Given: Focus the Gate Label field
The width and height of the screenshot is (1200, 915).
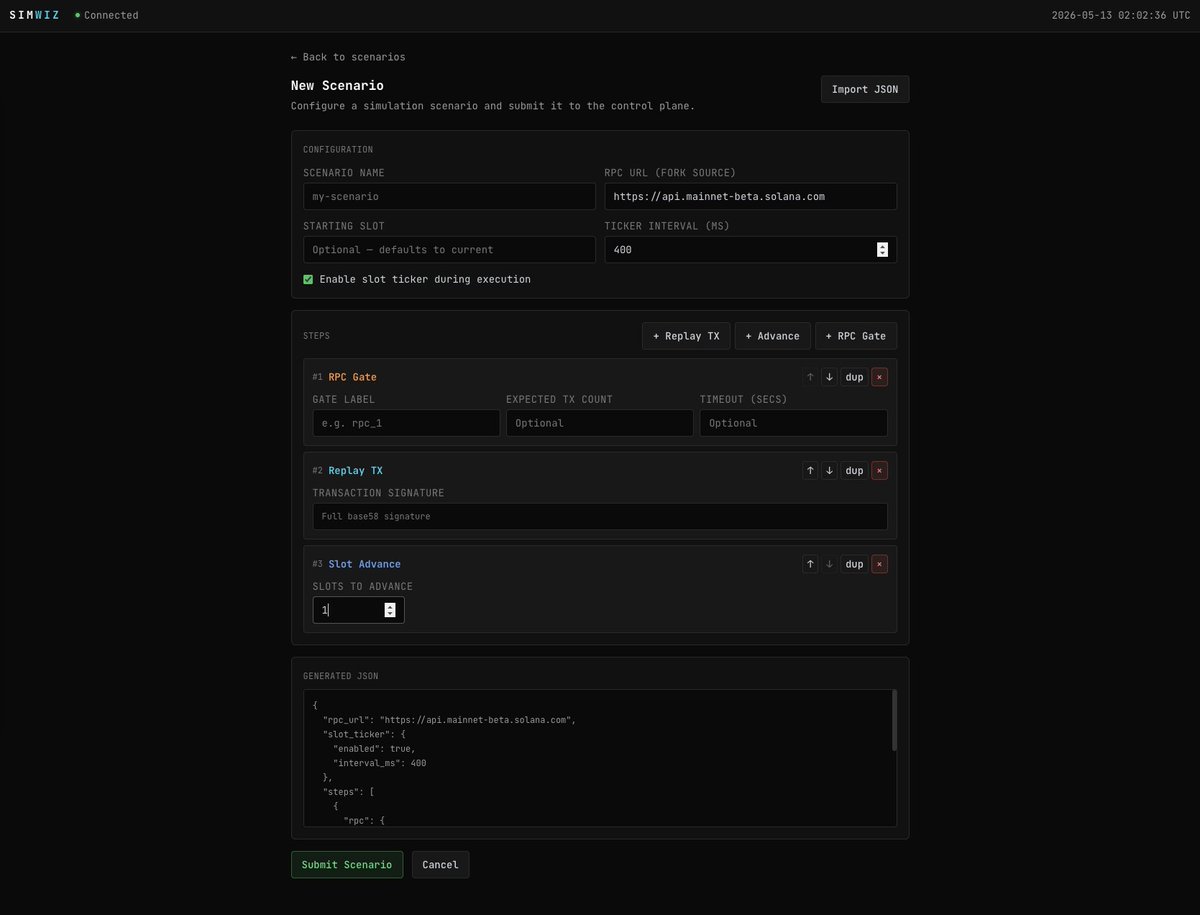Looking at the screenshot, I should pos(406,423).
